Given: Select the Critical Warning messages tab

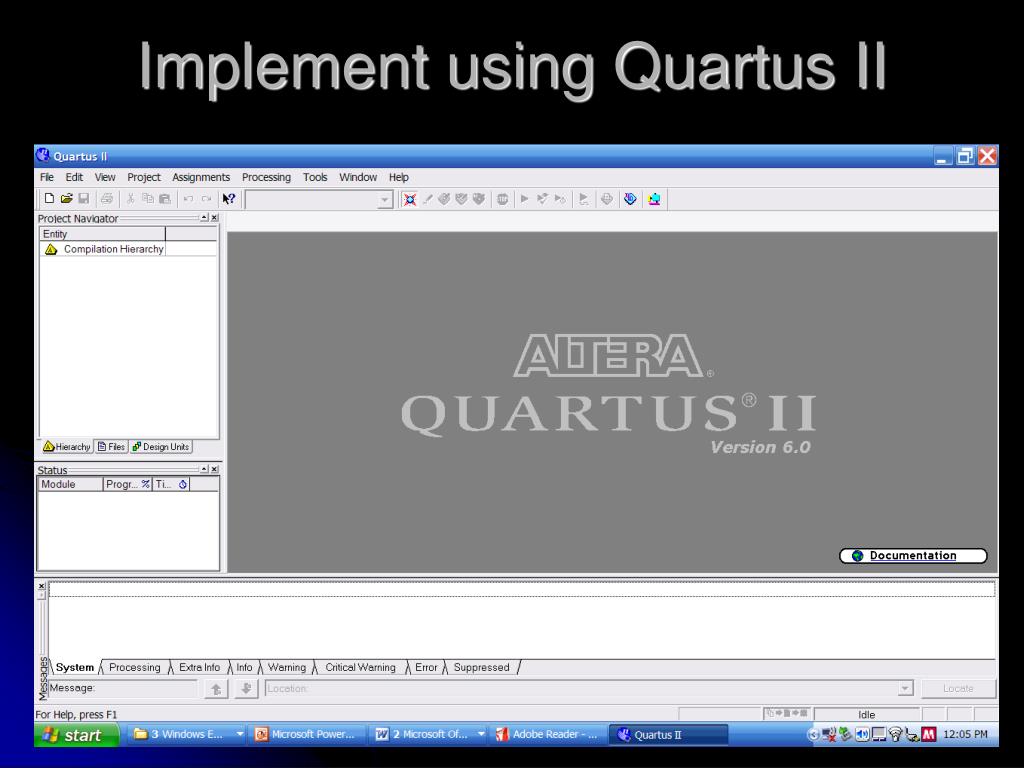Looking at the screenshot, I should click(360, 667).
